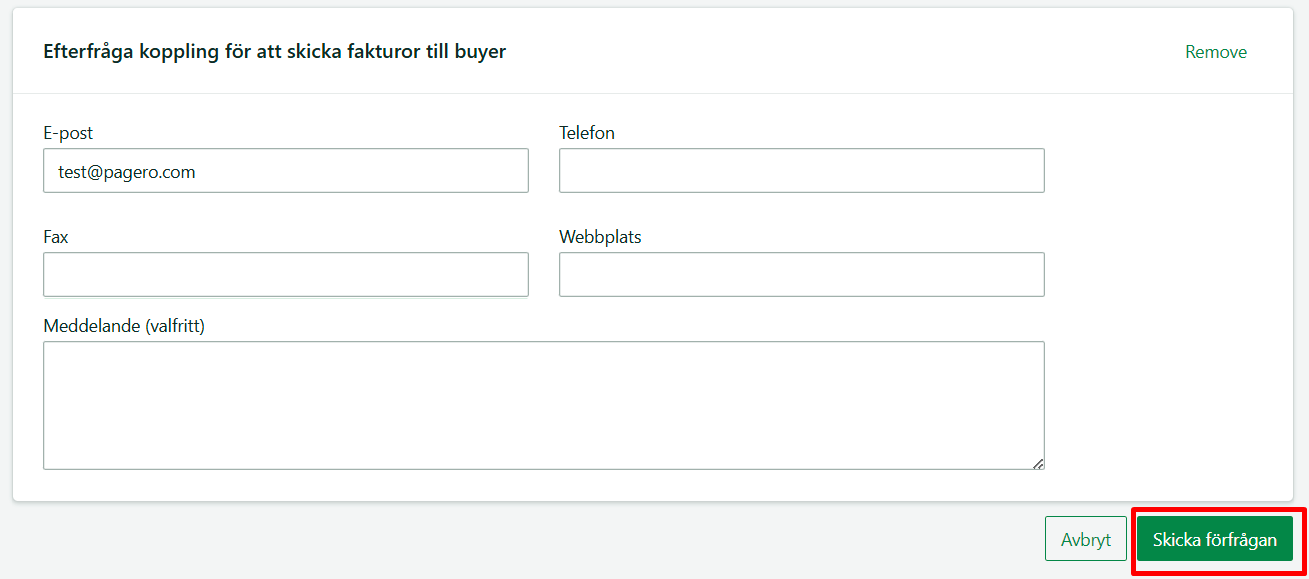Click the Remove link
Screen dimensions: 1309x579
1216,52
